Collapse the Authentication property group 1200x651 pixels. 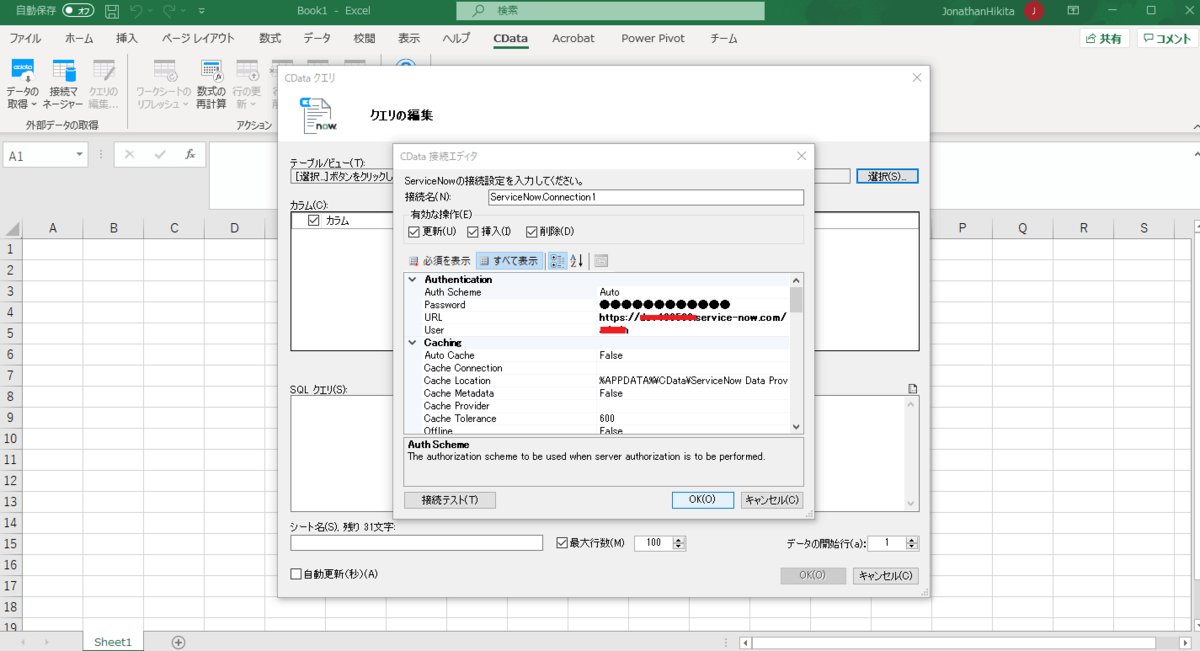coord(411,280)
